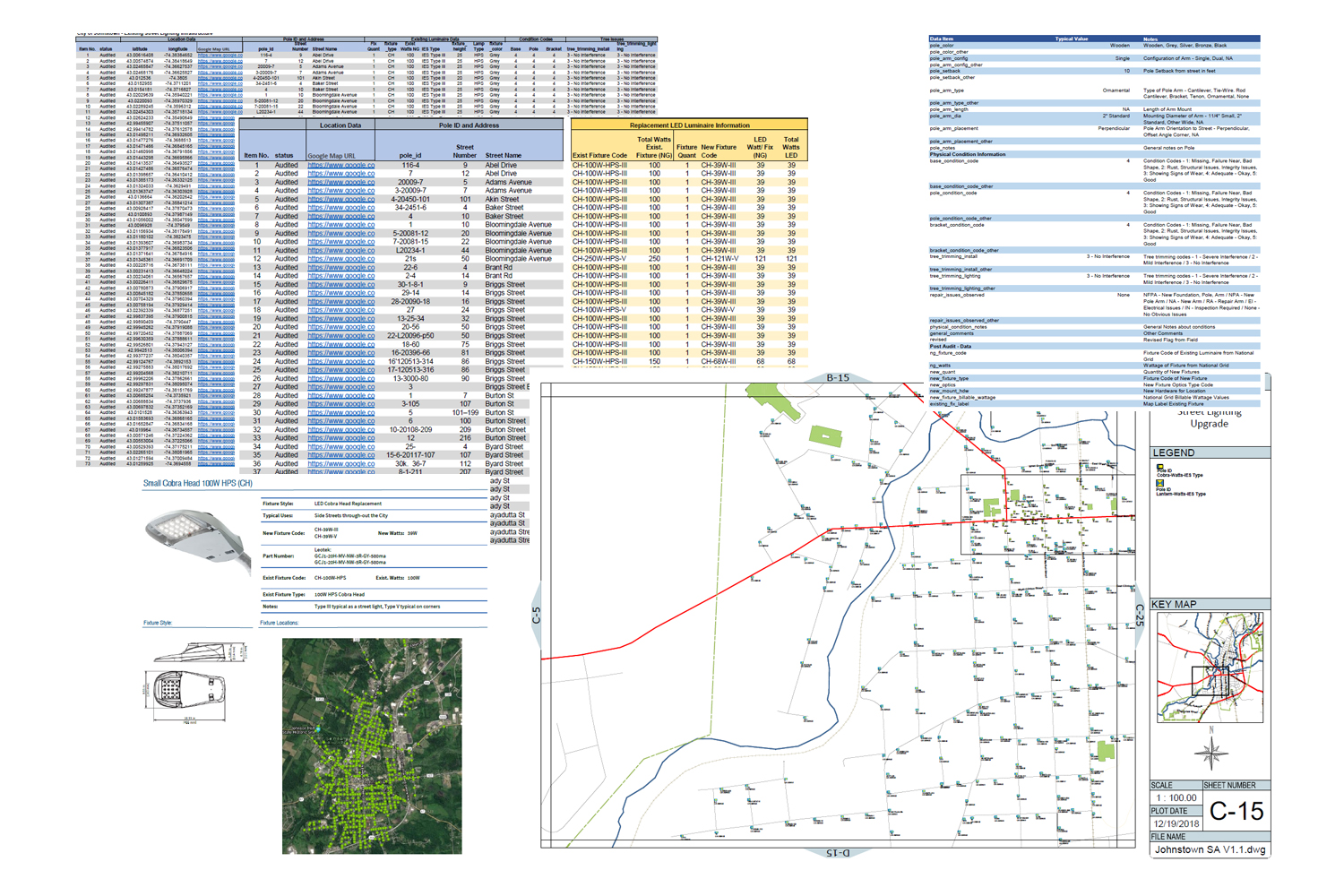Click pole_id cell '22-L20096-p50'

410,336
